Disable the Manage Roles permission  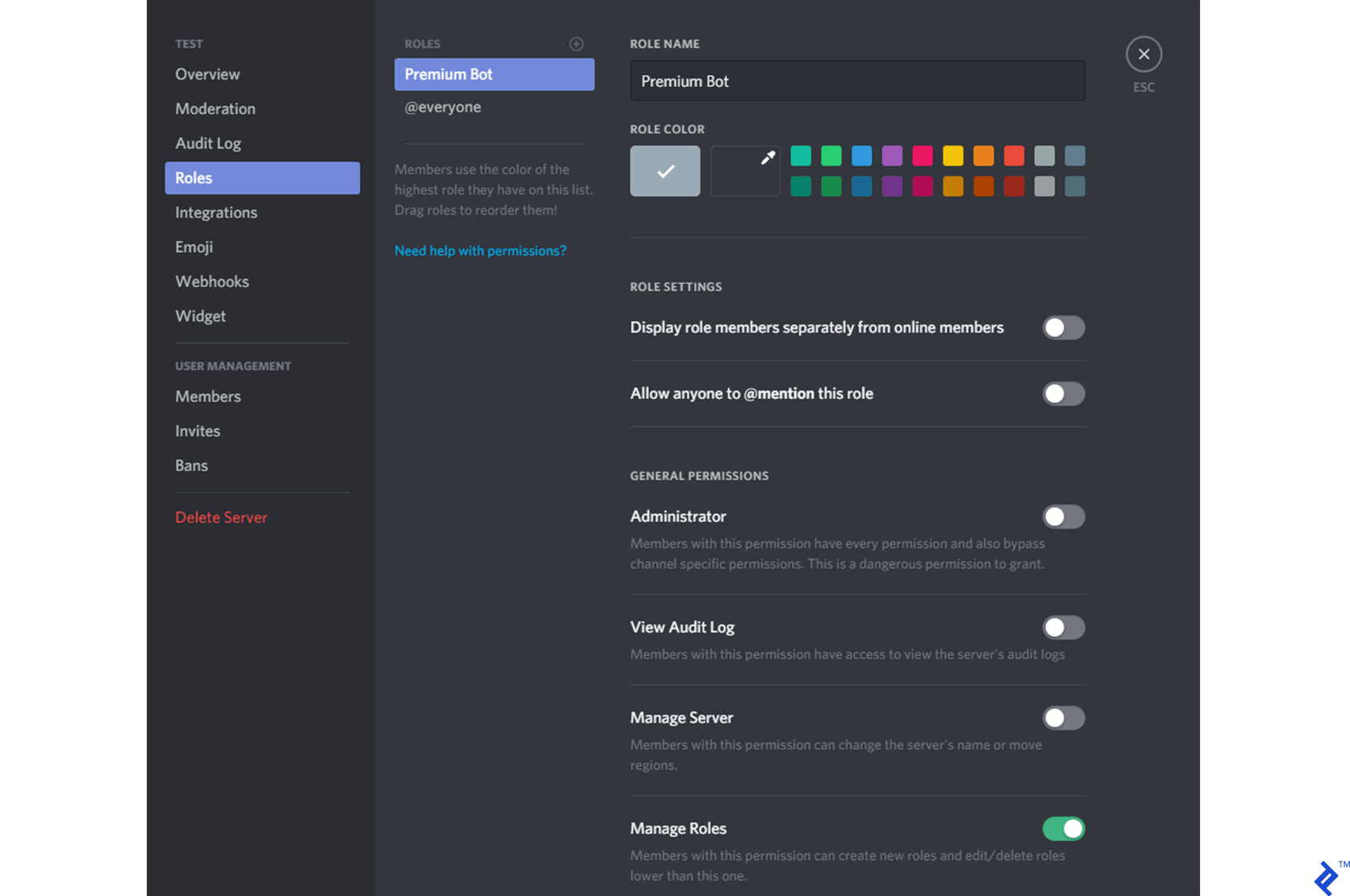(1064, 829)
